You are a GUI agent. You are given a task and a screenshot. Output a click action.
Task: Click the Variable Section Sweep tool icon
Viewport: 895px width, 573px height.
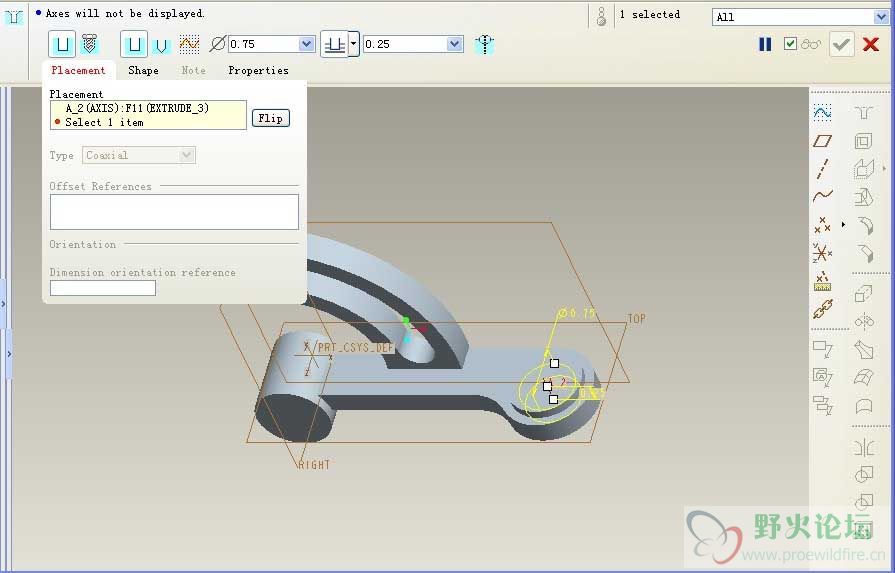[x=864, y=349]
